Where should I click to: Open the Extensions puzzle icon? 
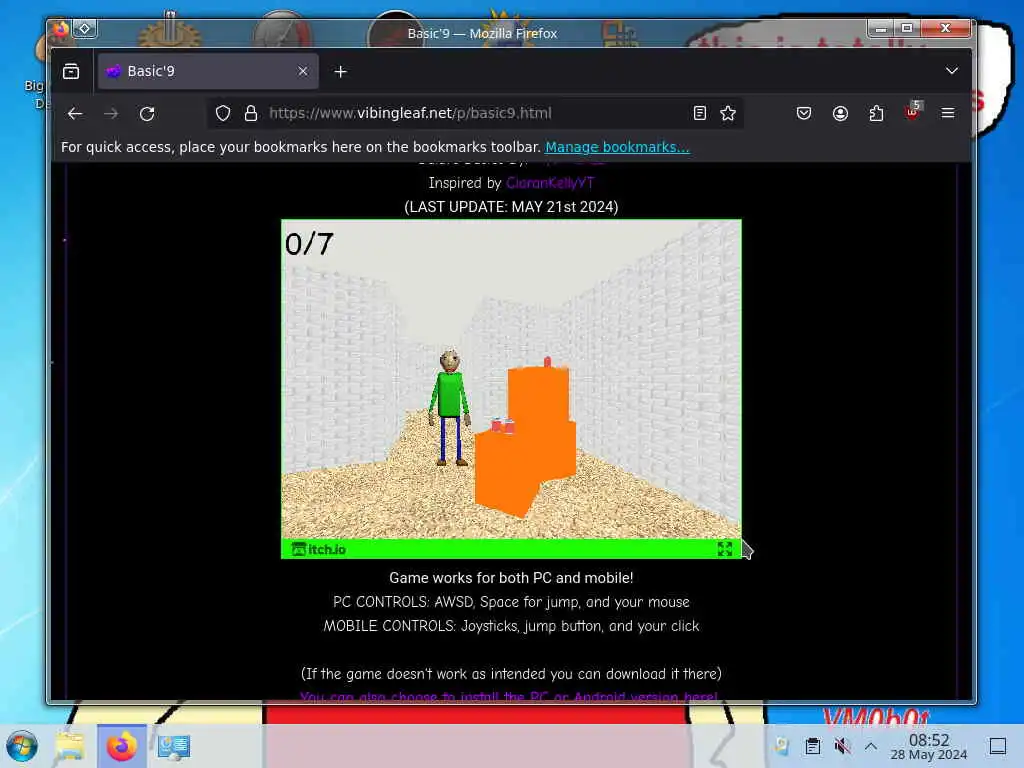click(876, 114)
